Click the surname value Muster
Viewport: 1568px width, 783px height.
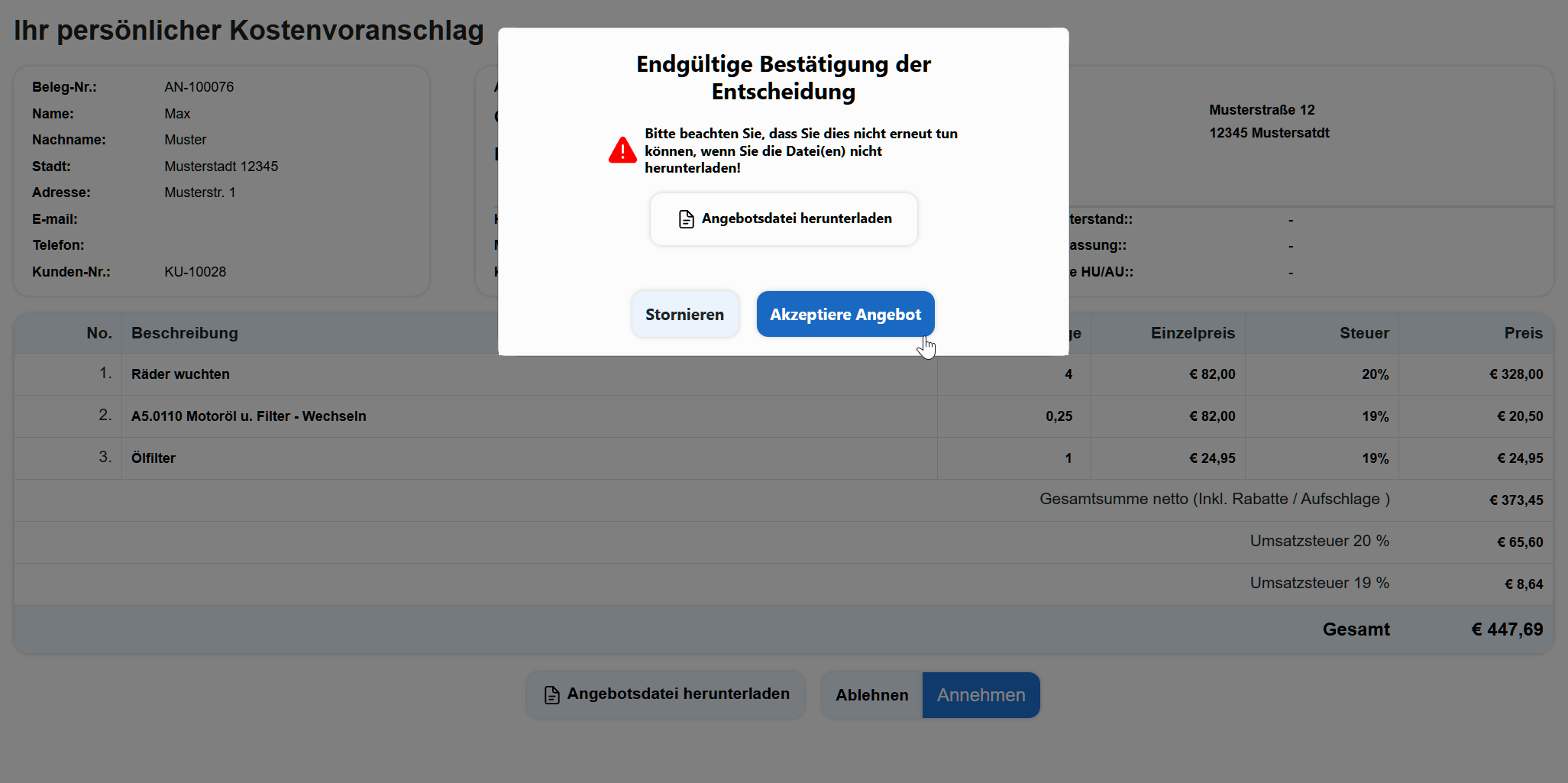pos(186,140)
